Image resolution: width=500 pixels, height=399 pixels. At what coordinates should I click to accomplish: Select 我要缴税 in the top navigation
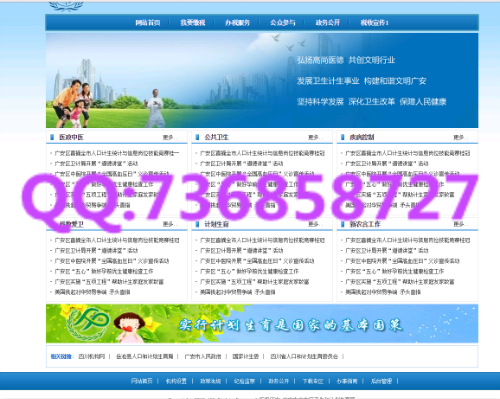tap(193, 23)
